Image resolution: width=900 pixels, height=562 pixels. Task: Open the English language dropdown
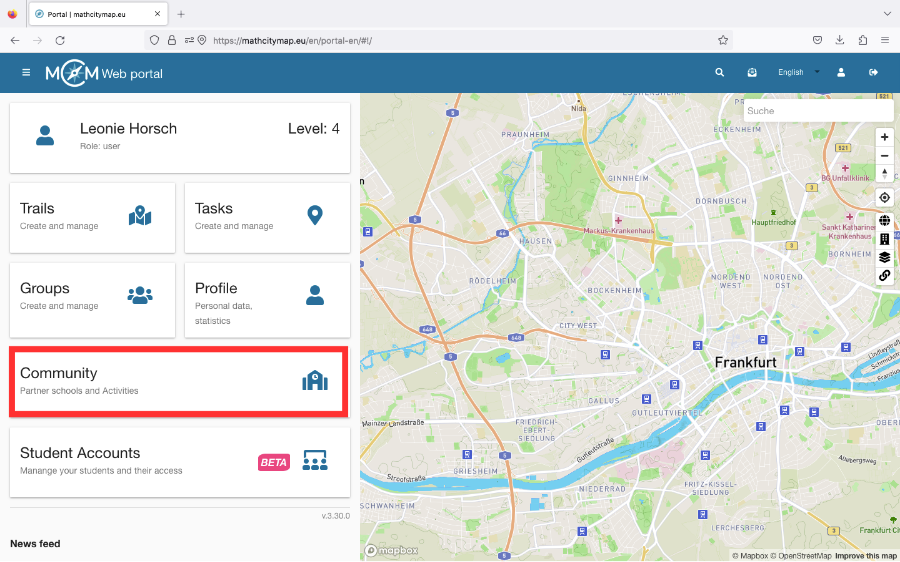[798, 73]
